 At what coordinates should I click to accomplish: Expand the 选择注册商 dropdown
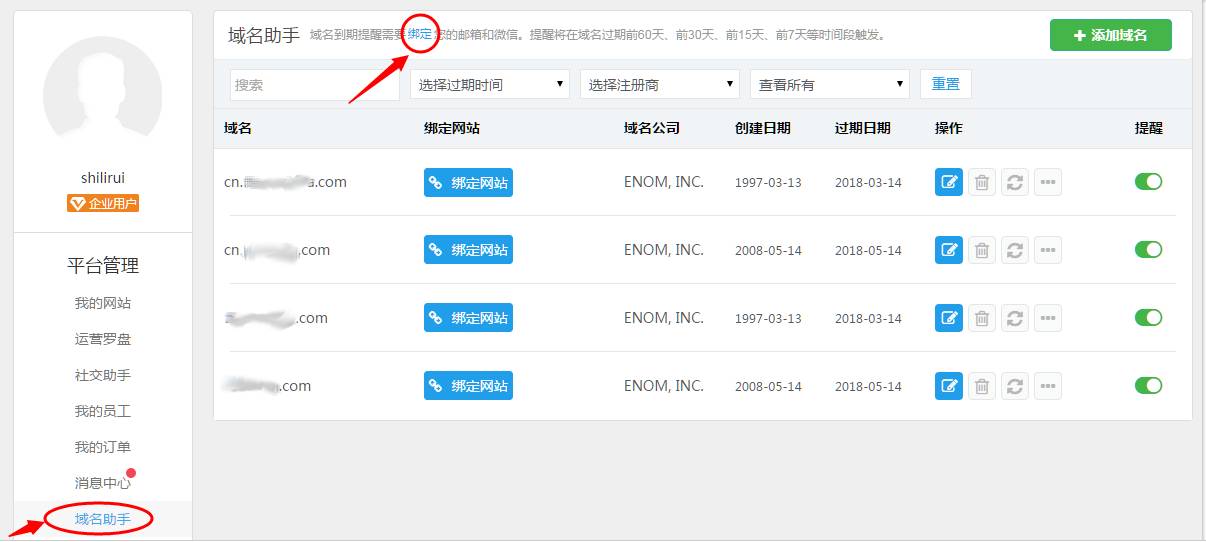(660, 85)
